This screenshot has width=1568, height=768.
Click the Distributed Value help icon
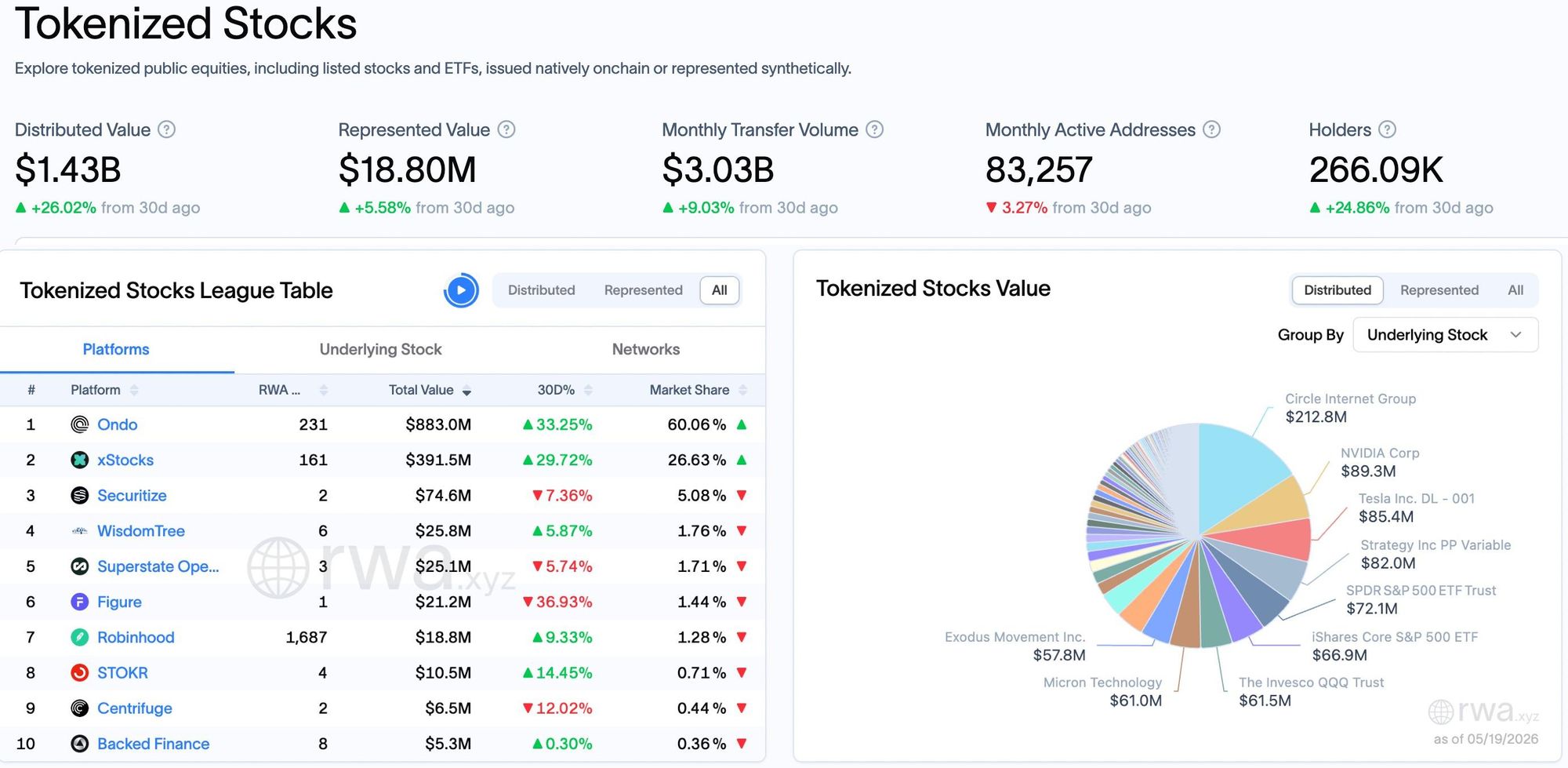[x=166, y=129]
